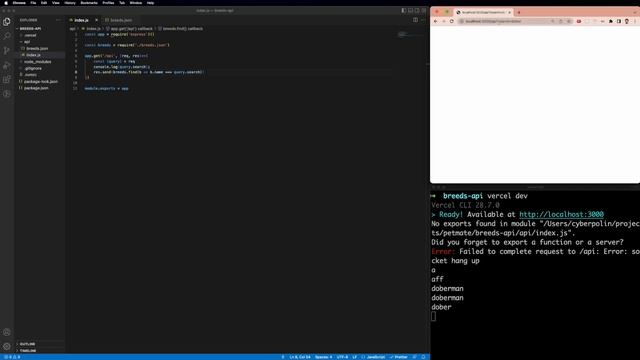
Task: Close the index.js editor tab
Action: [x=96, y=20]
